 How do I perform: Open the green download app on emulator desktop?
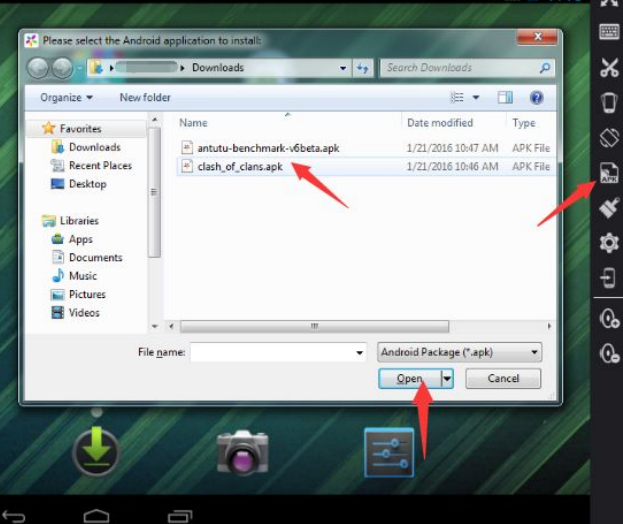(96, 451)
